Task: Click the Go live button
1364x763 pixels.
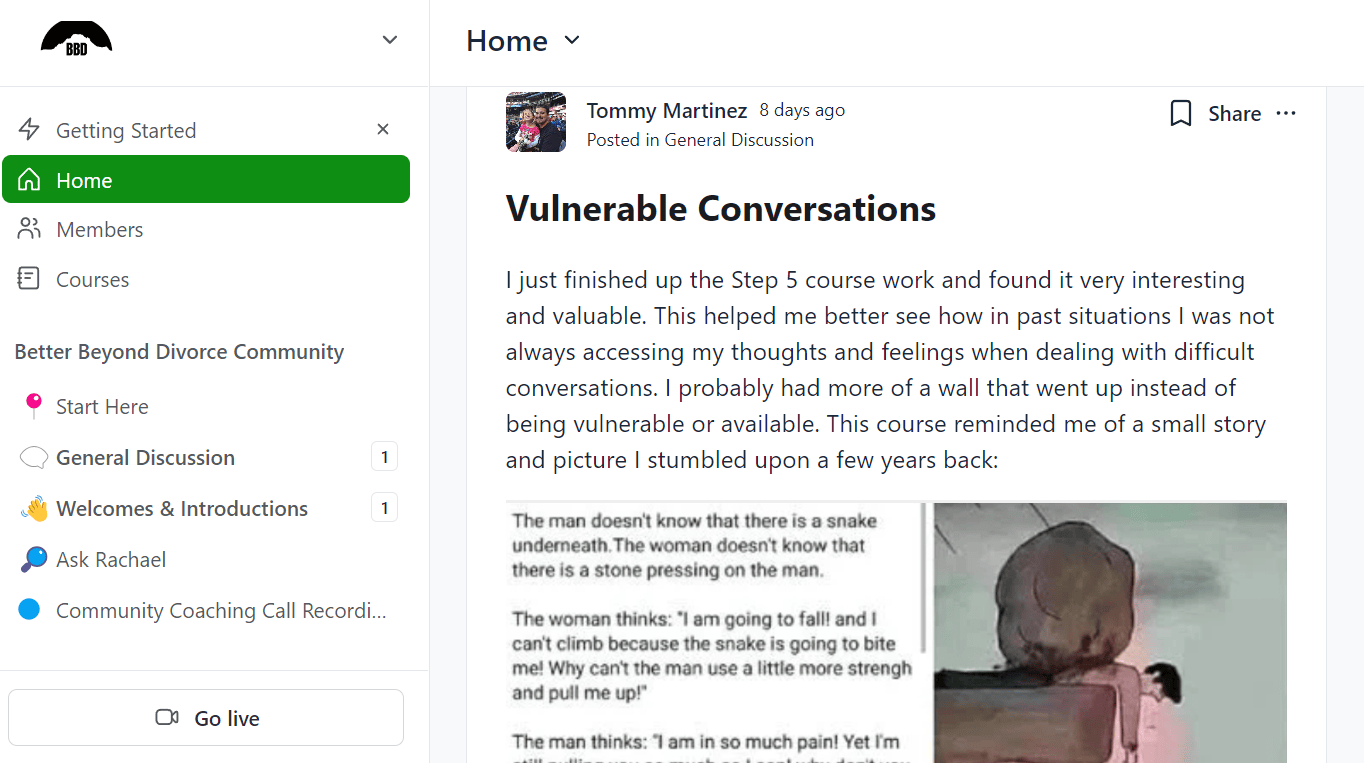Action: click(x=206, y=718)
